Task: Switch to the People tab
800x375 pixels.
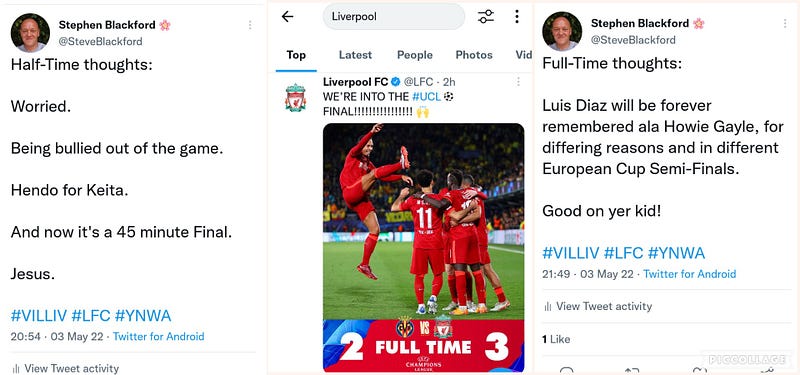Action: [415, 55]
